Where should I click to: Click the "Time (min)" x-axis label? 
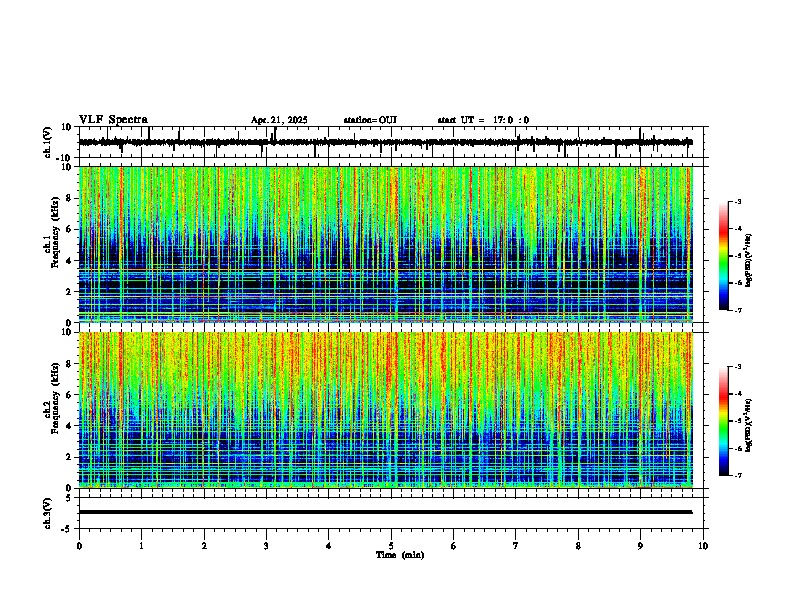point(400,555)
